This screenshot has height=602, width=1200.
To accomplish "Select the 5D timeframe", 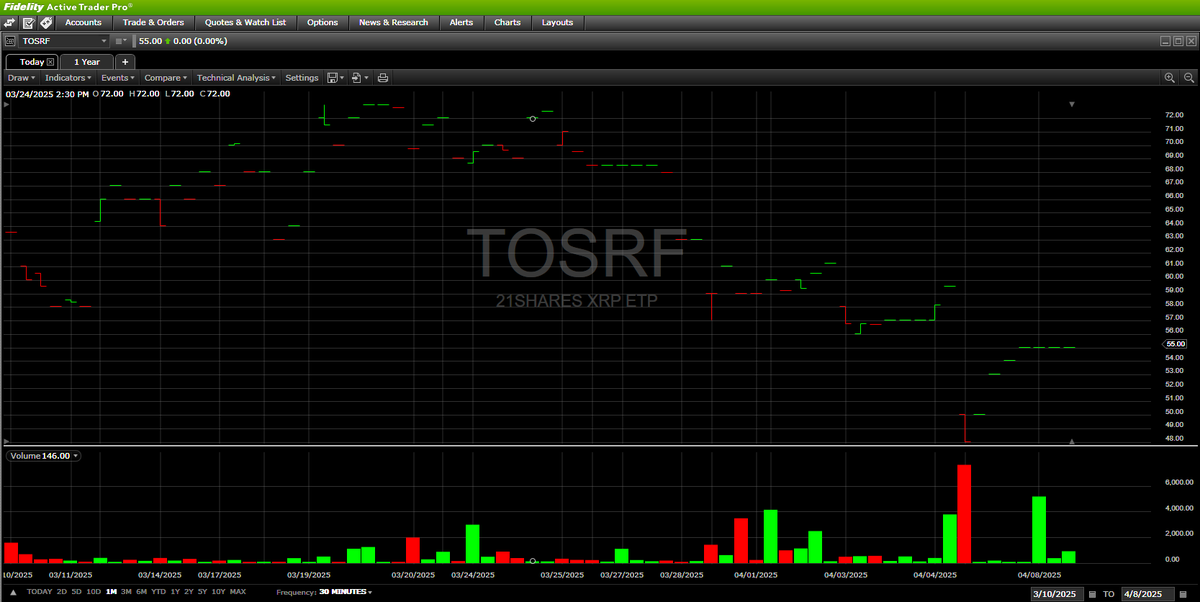I will [77, 592].
